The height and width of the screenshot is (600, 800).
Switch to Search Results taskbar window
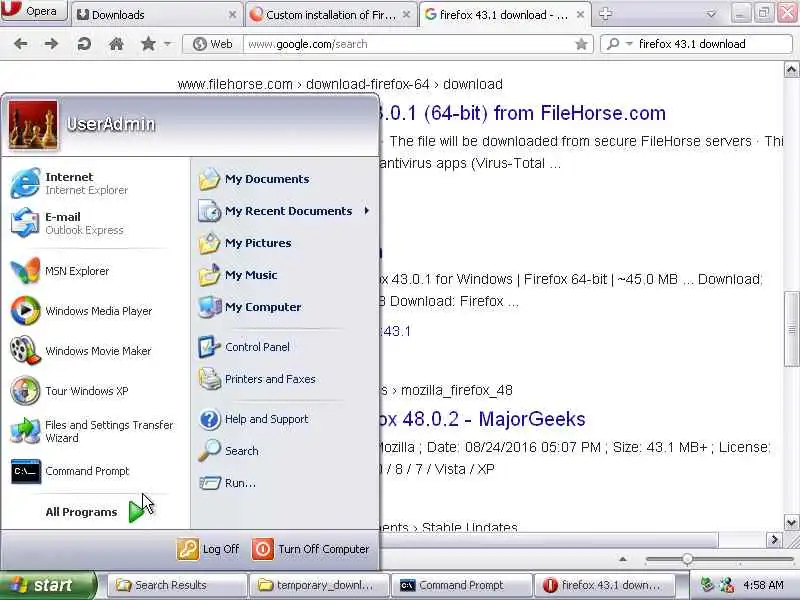click(x=176, y=585)
